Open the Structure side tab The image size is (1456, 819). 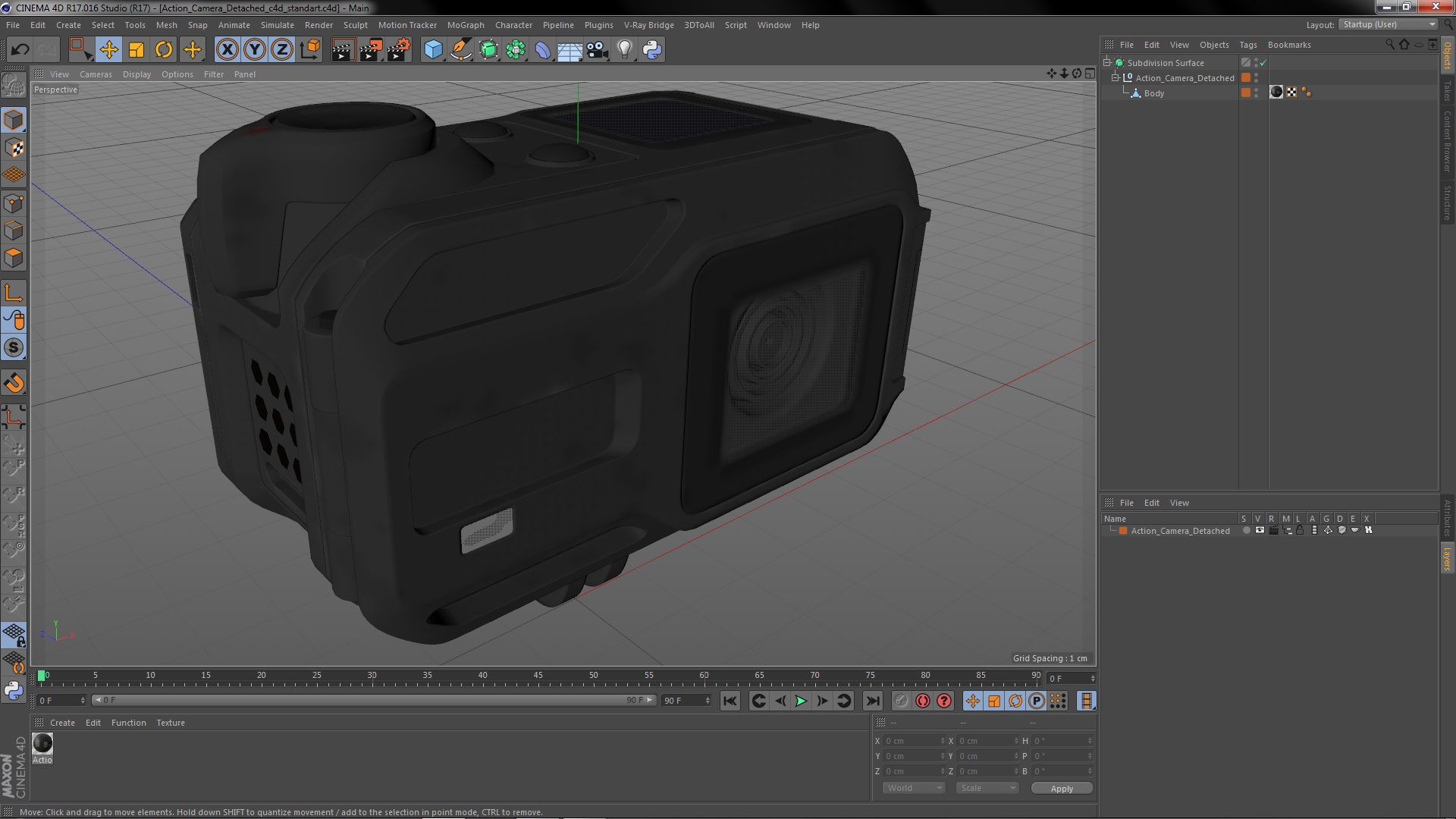tap(1447, 202)
